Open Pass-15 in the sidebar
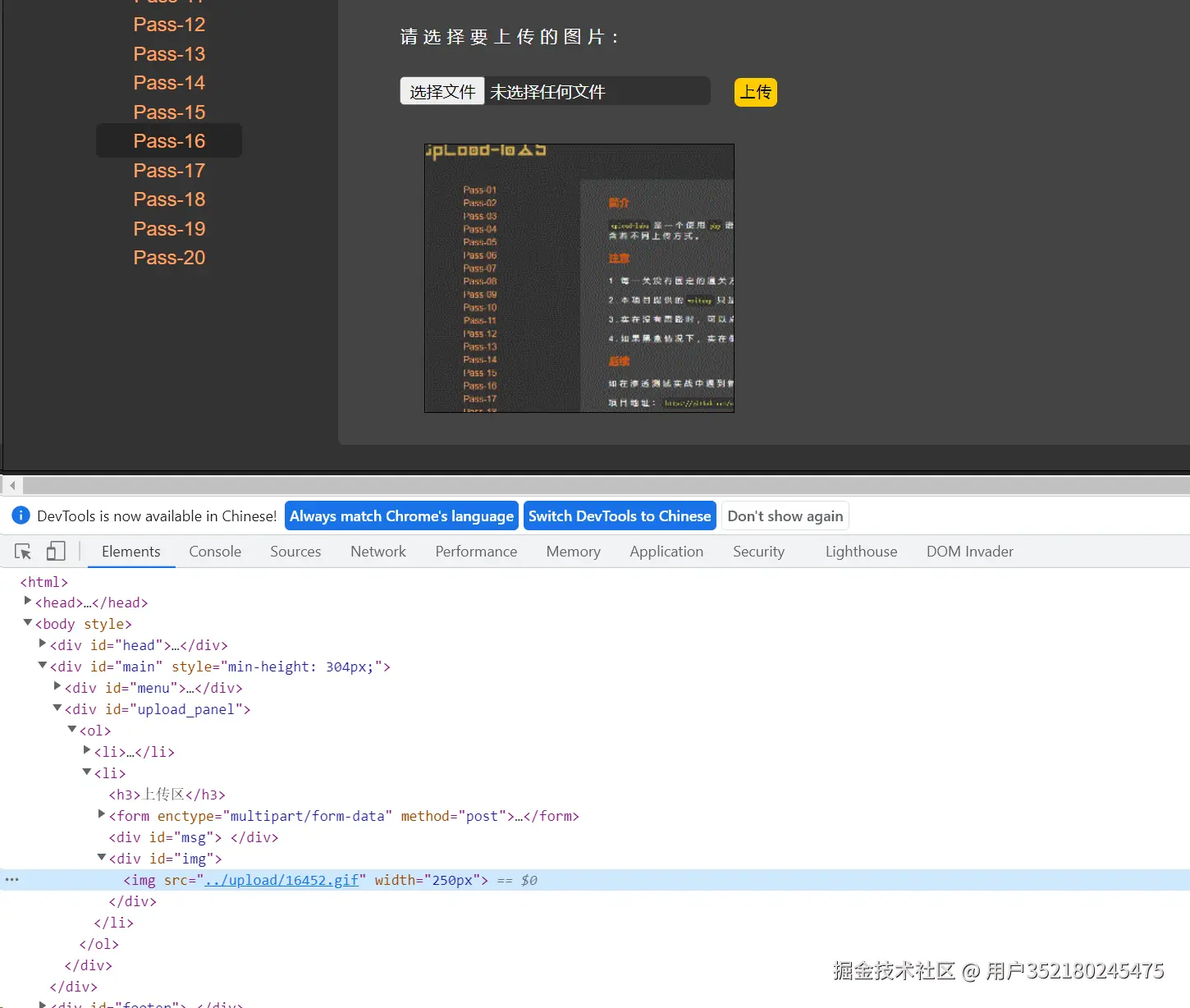The height and width of the screenshot is (1008, 1190). click(169, 112)
